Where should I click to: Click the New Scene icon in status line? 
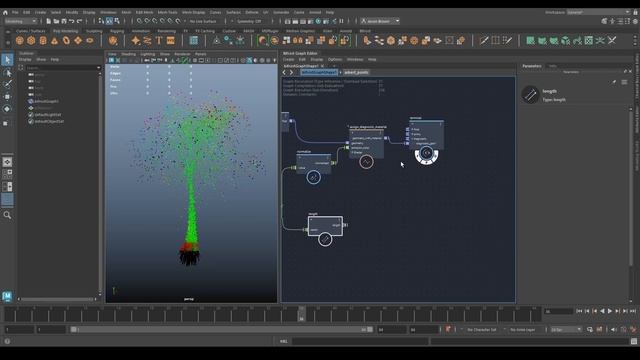[x=49, y=21]
